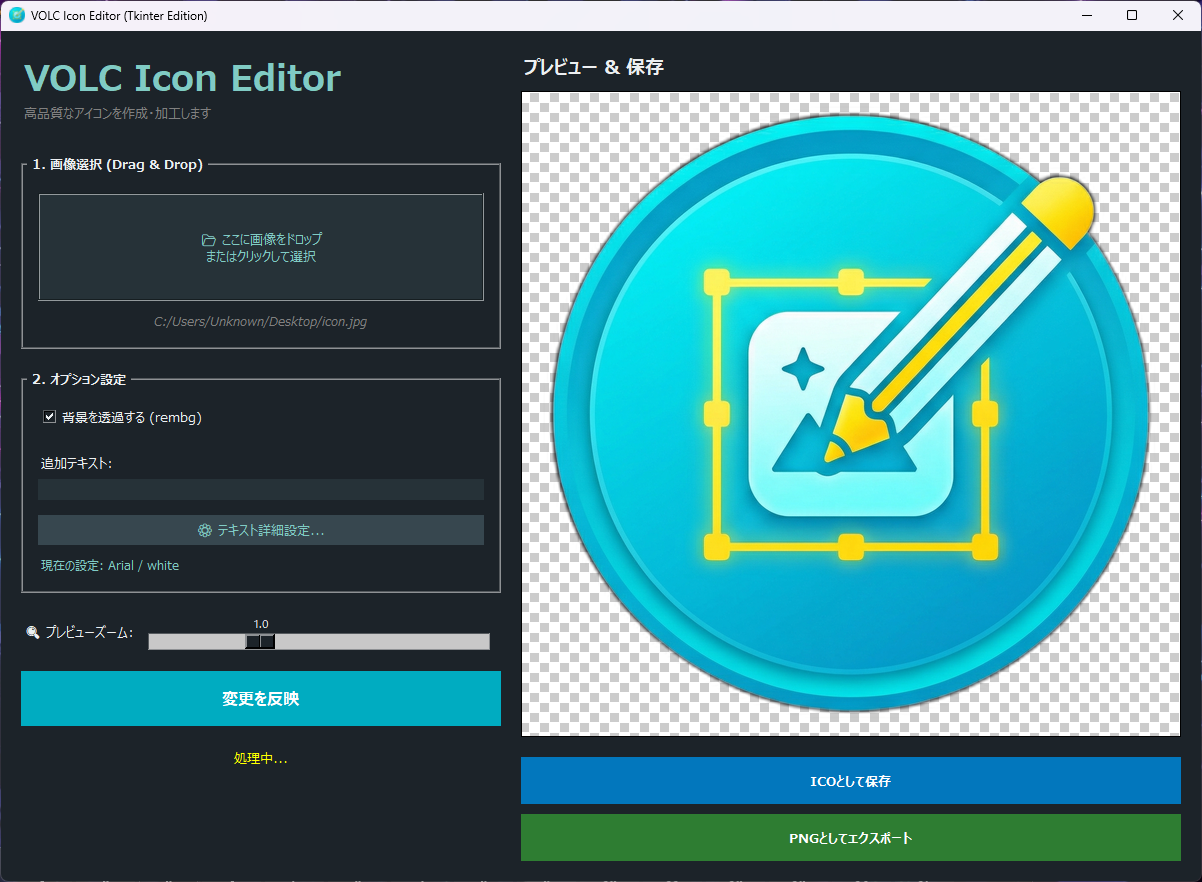
Task: Export the image with PNGとしてエクスポート
Action: pyautogui.click(x=850, y=837)
